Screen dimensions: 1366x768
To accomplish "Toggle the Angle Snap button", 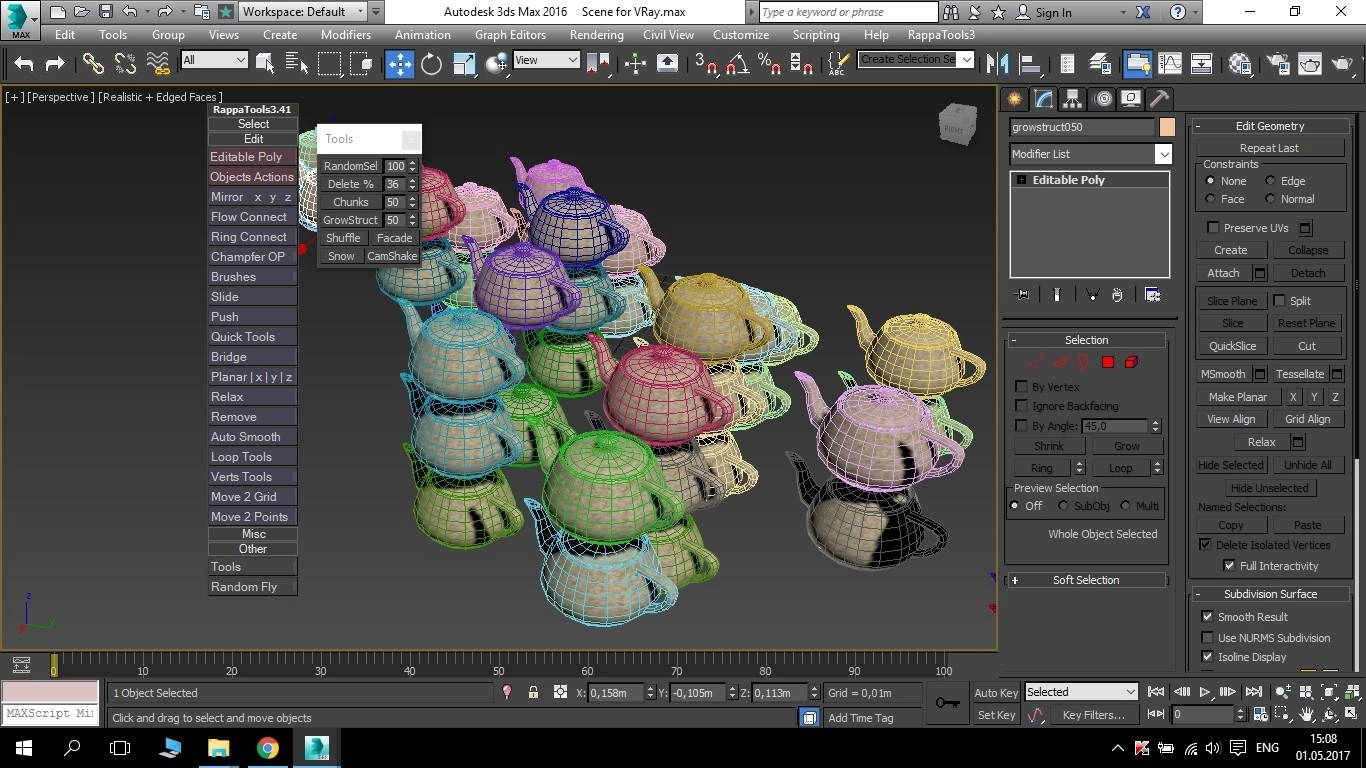I will tap(738, 63).
